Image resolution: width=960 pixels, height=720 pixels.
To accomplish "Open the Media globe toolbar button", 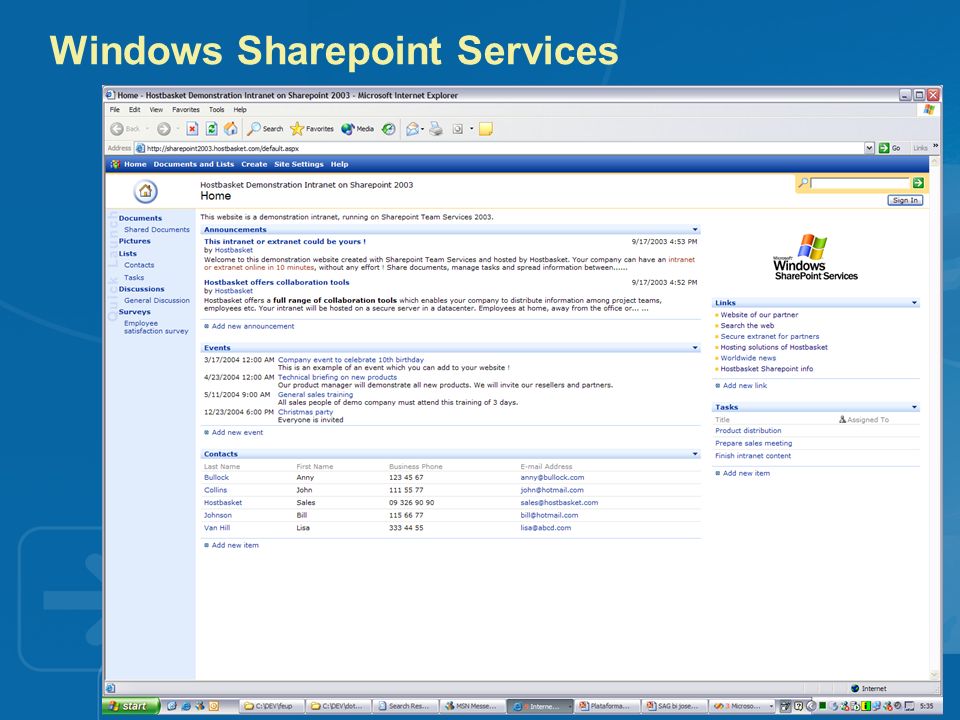I will click(x=358, y=129).
